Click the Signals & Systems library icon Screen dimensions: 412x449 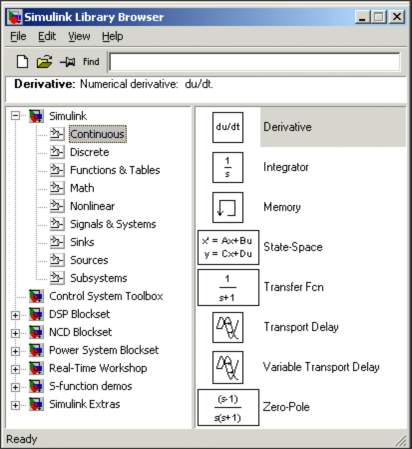coord(57,224)
